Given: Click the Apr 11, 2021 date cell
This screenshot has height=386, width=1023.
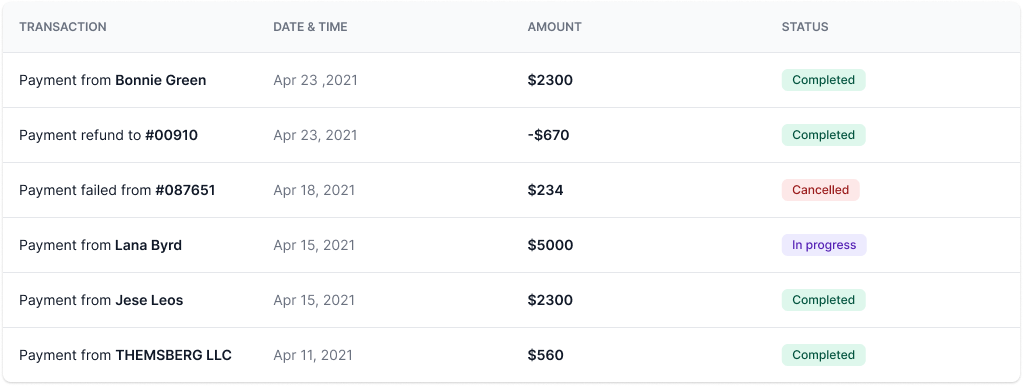Looking at the screenshot, I should [313, 355].
